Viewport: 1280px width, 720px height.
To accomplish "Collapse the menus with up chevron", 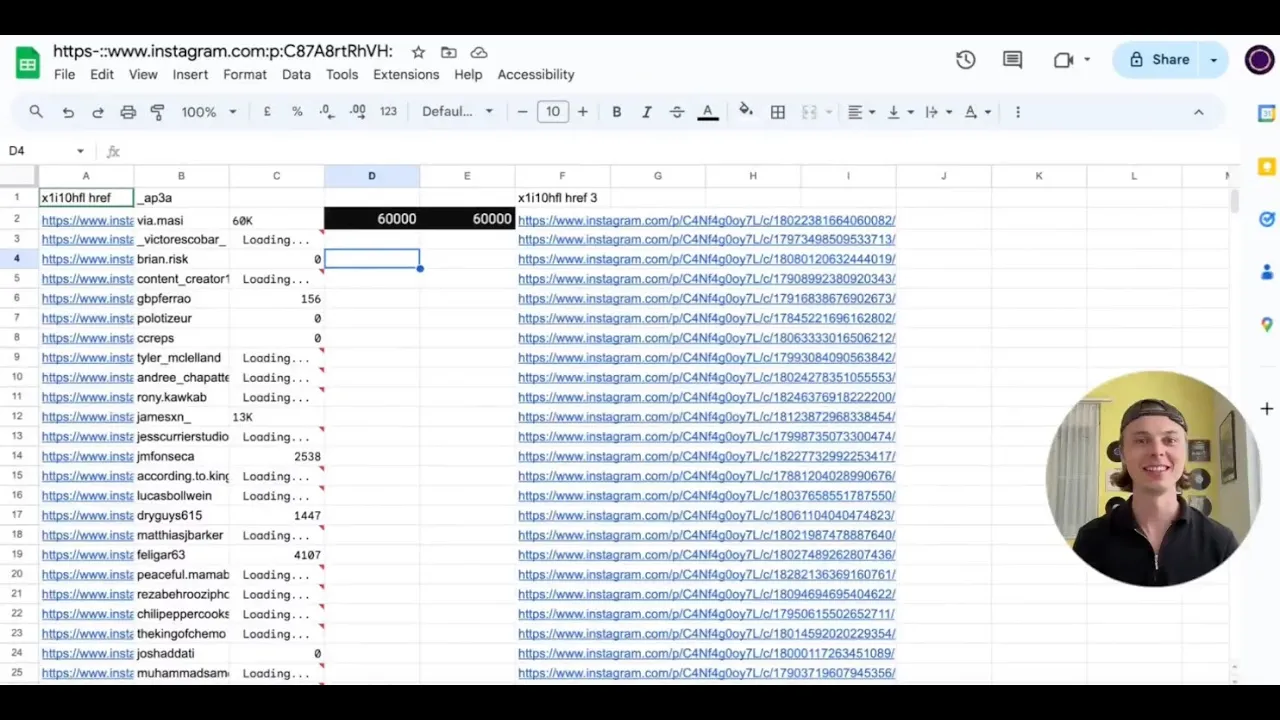I will point(1199,112).
